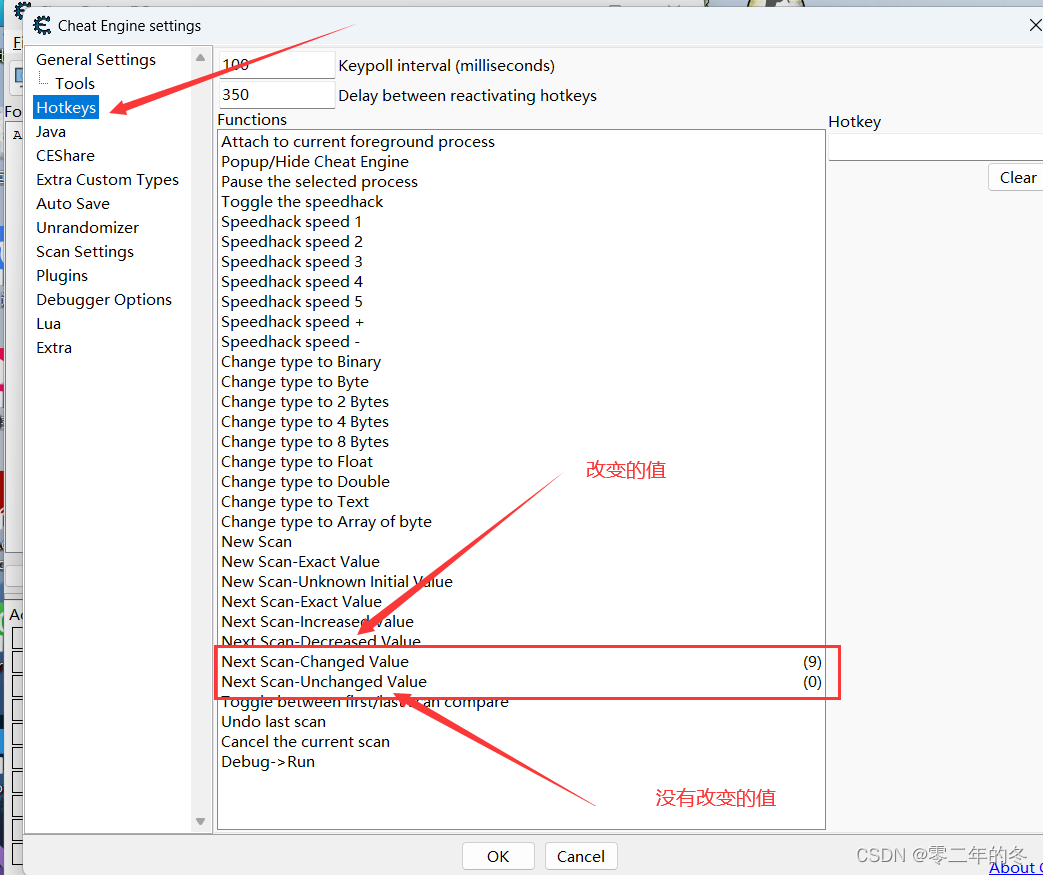Image resolution: width=1043 pixels, height=875 pixels.
Task: Click the delay between reactivating hotkeys field
Action: (277, 94)
